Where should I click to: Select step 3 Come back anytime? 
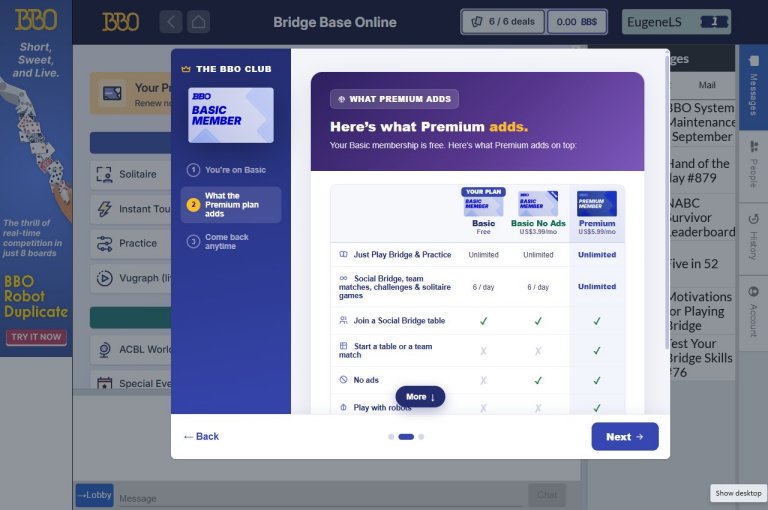tap(231, 242)
